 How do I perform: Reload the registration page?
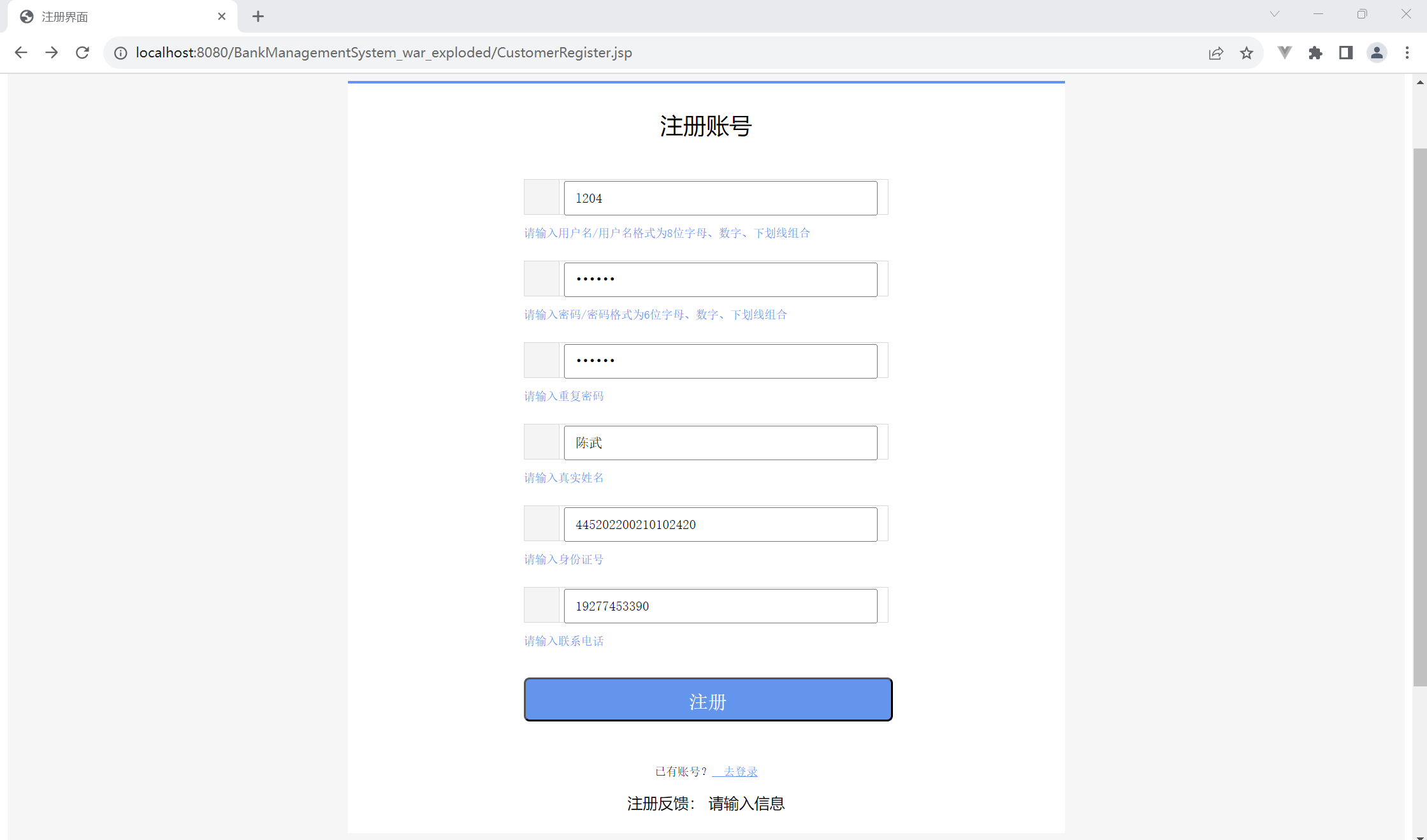click(x=82, y=53)
